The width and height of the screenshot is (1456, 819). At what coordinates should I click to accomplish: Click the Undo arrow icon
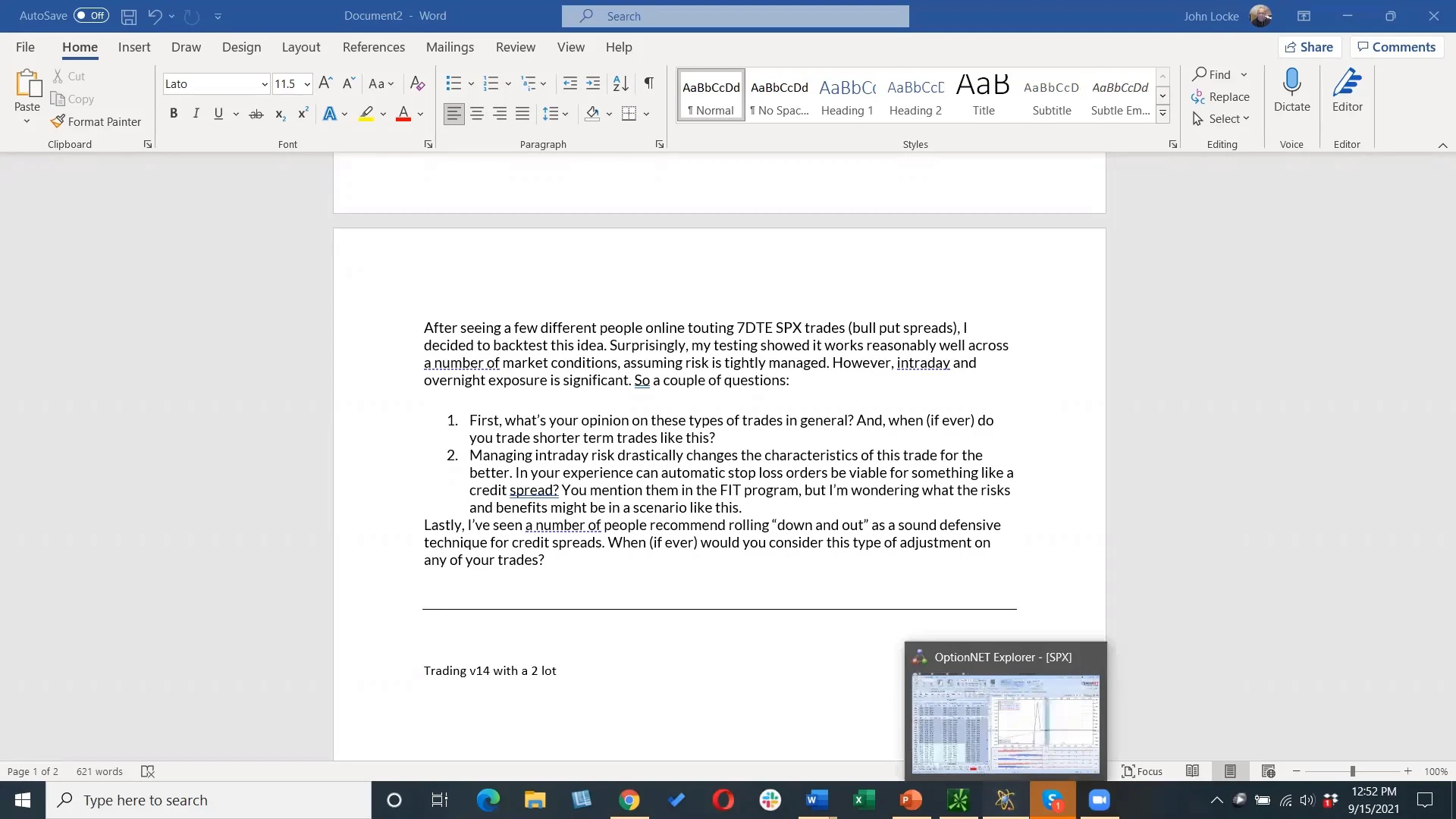155,16
